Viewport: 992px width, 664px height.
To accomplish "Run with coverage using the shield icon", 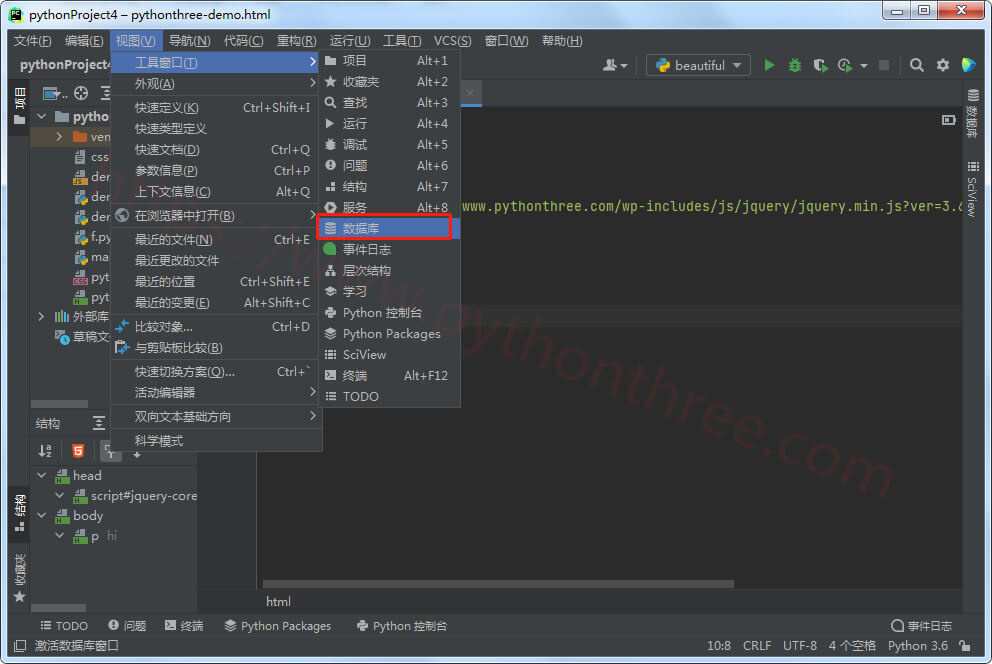I will pos(821,65).
